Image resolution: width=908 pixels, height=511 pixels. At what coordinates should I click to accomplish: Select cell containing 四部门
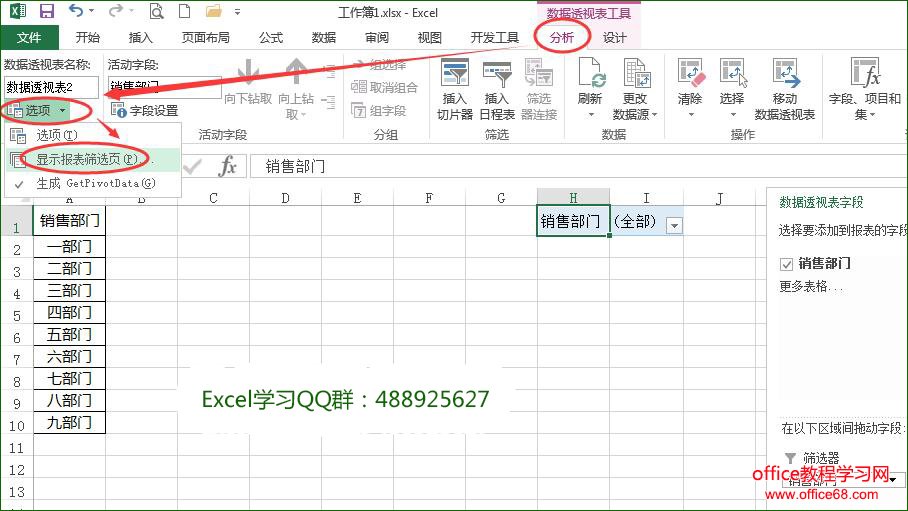point(69,313)
